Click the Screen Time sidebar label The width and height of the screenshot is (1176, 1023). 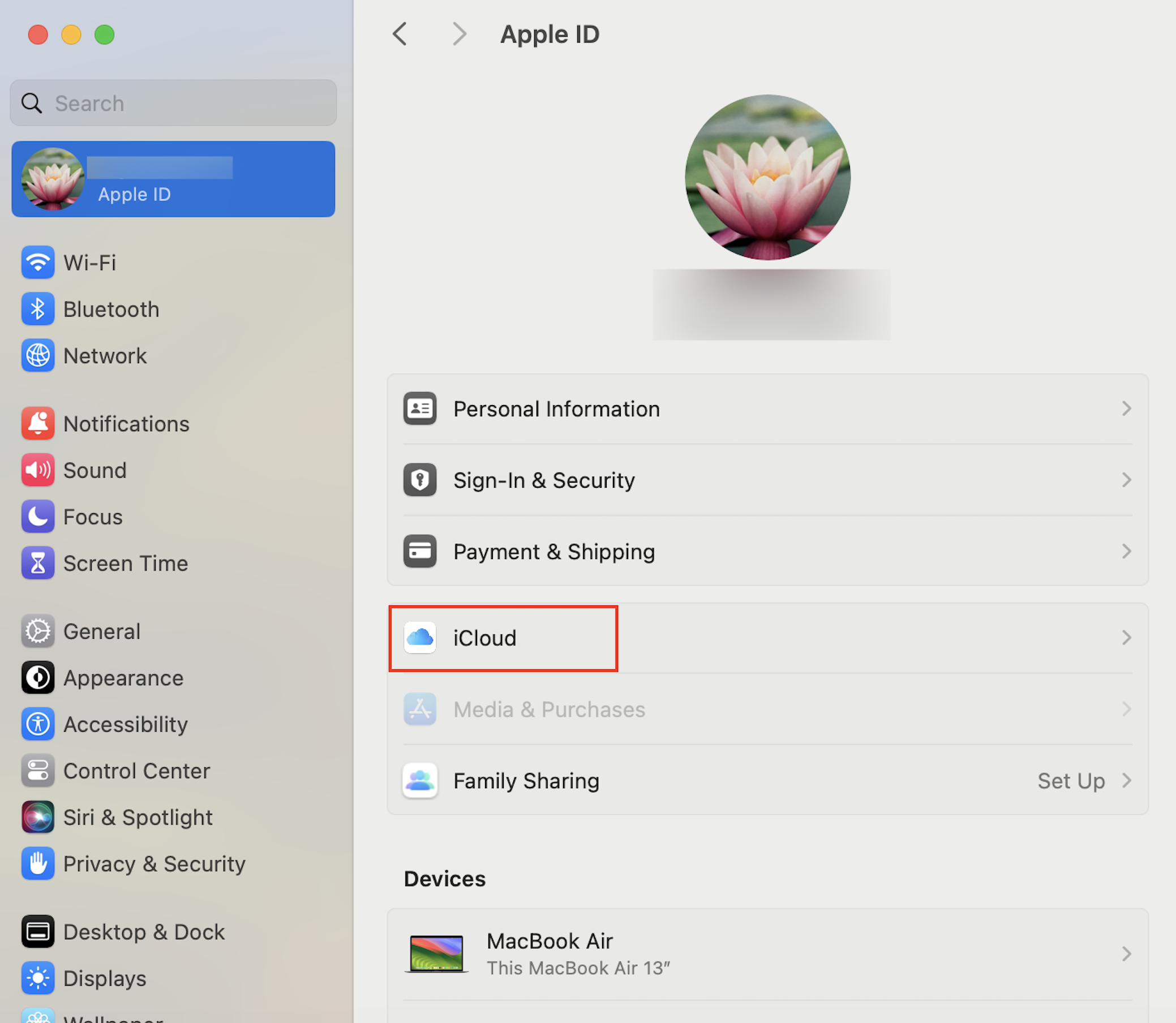[x=126, y=563]
